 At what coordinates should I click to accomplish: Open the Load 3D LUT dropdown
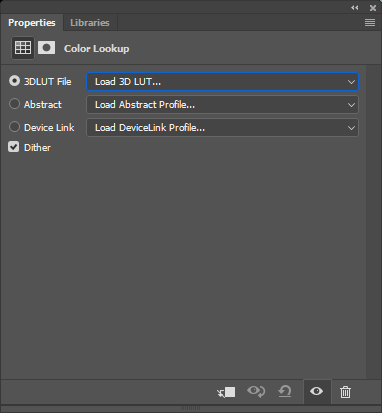pyautogui.click(x=222, y=82)
